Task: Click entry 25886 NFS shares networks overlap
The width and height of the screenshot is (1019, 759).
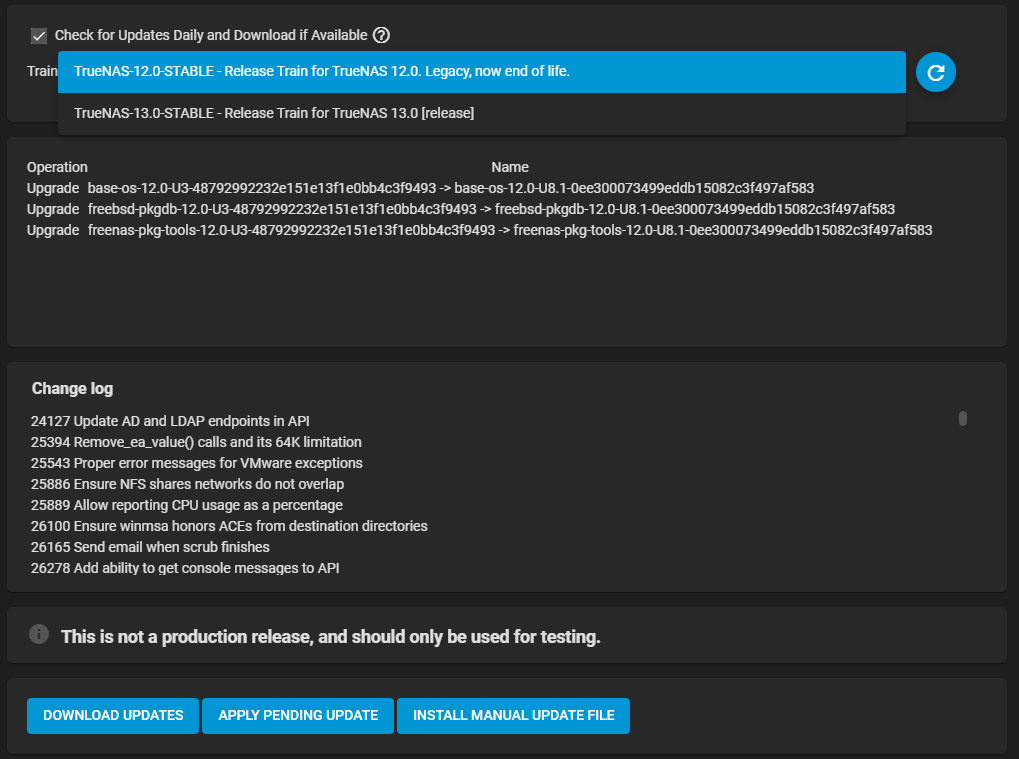Action: (x=187, y=484)
